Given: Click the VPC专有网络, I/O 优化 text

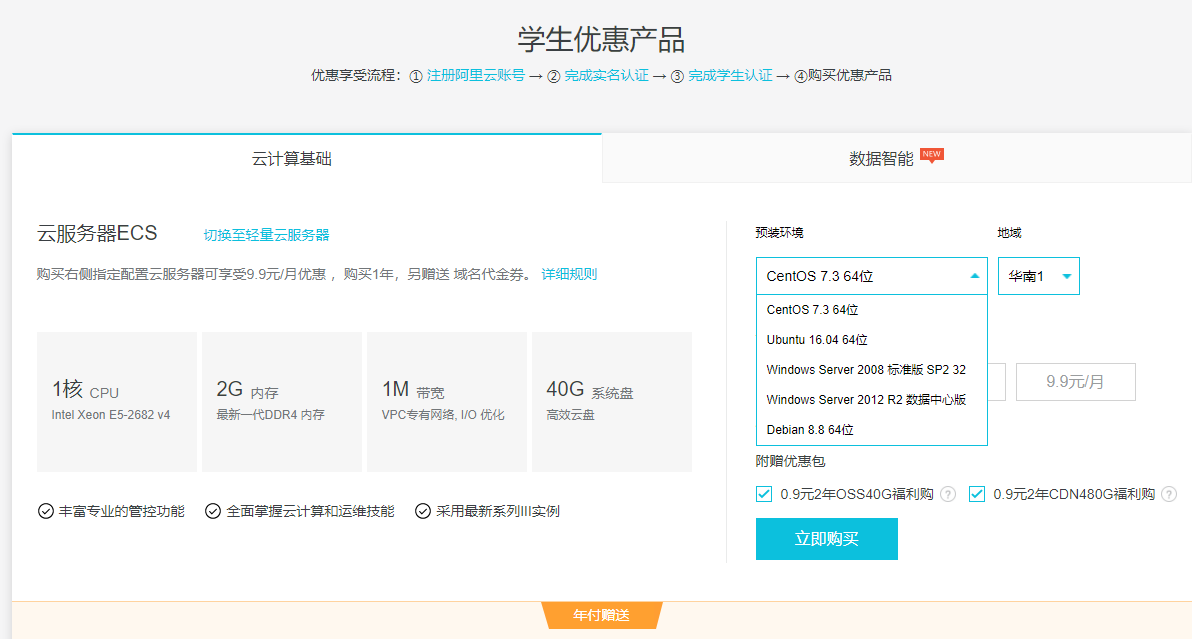Looking at the screenshot, I should [x=443, y=415].
